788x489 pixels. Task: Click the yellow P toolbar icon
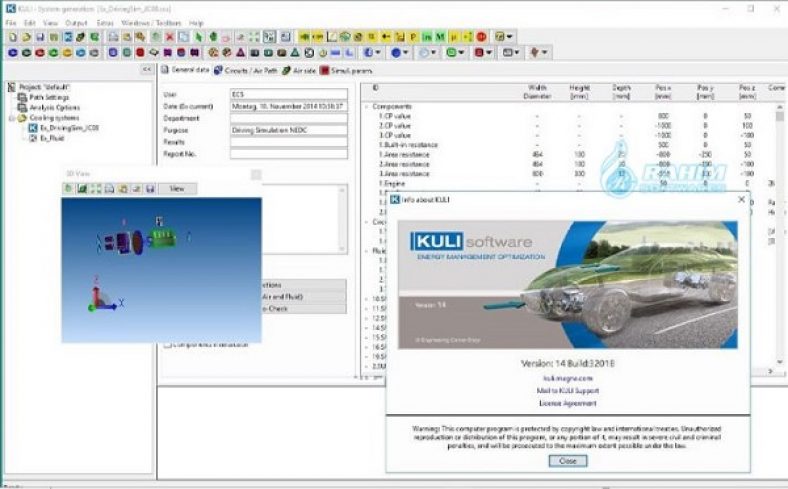(413, 37)
